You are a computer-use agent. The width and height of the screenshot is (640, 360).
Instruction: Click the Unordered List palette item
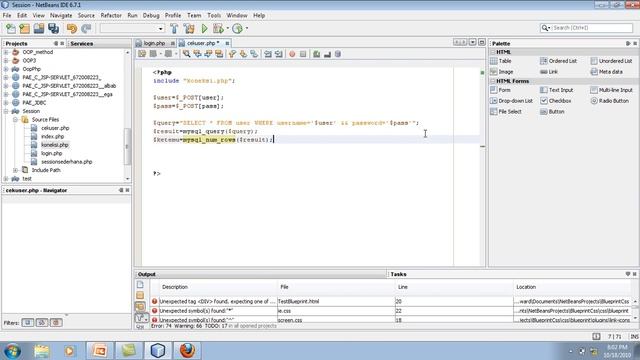pyautogui.click(x=611, y=61)
